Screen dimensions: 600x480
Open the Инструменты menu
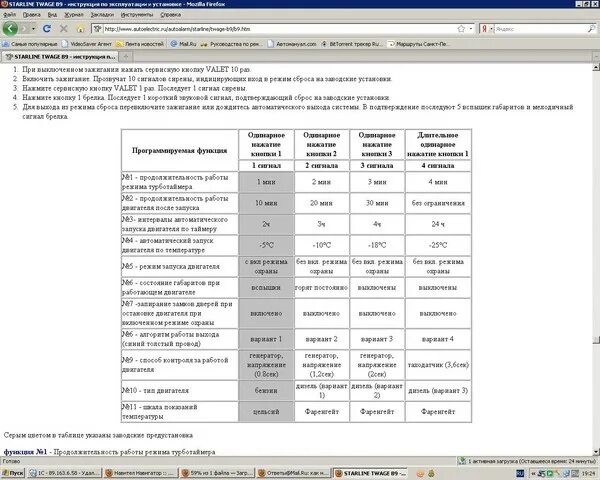coord(137,15)
